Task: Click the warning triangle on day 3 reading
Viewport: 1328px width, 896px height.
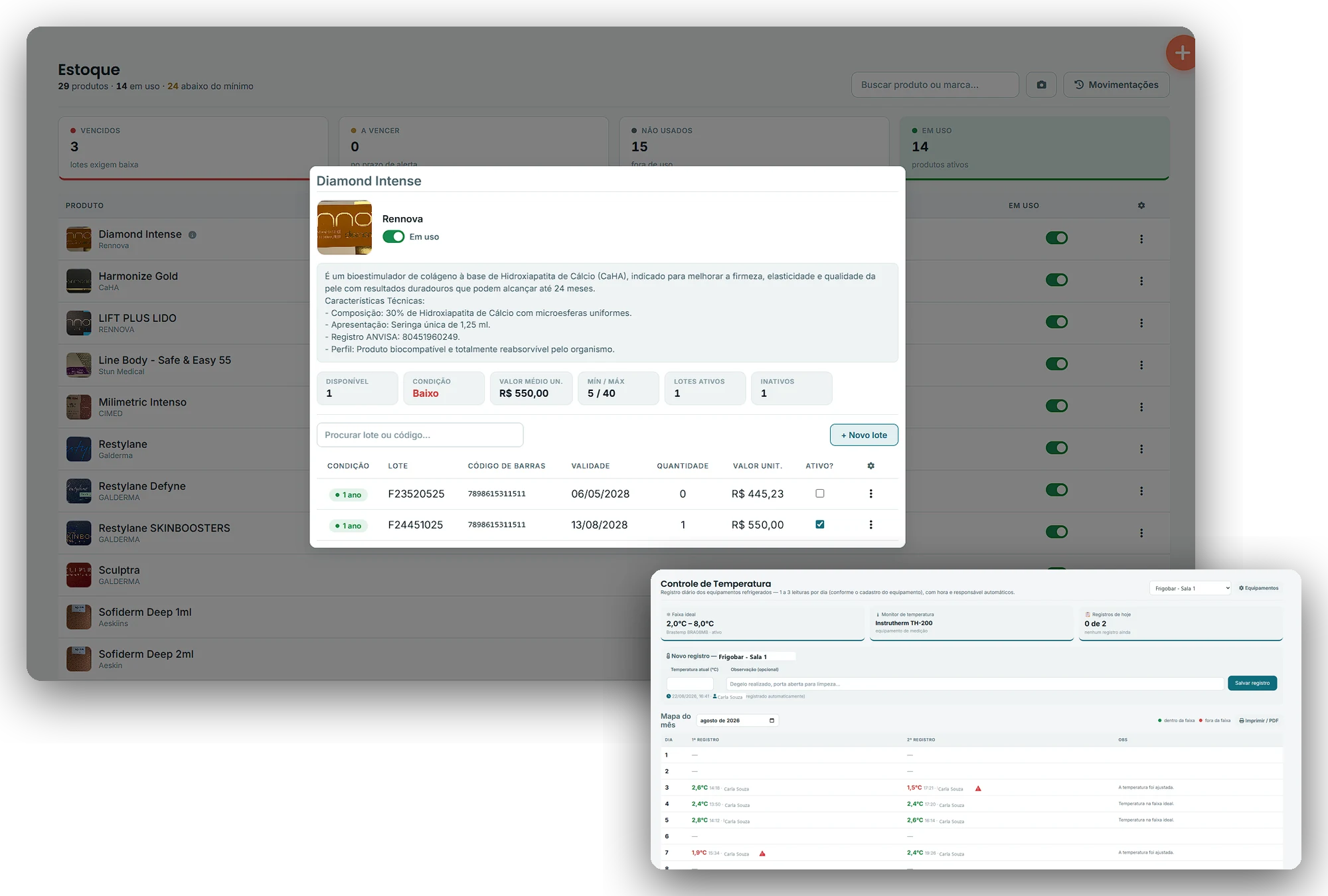Action: click(x=978, y=788)
